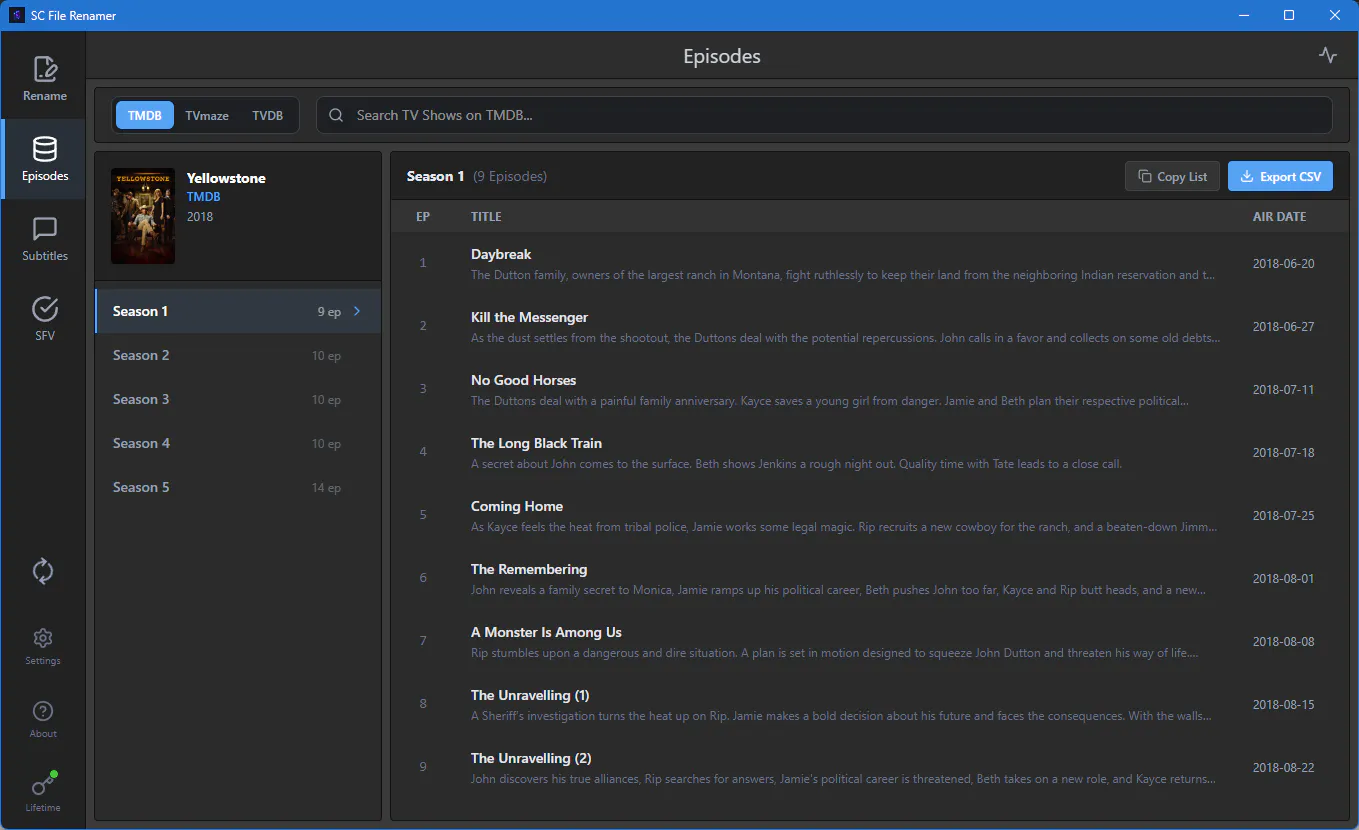The width and height of the screenshot is (1359, 830).
Task: Click the Yellowstone show title
Action: pyautogui.click(x=226, y=178)
